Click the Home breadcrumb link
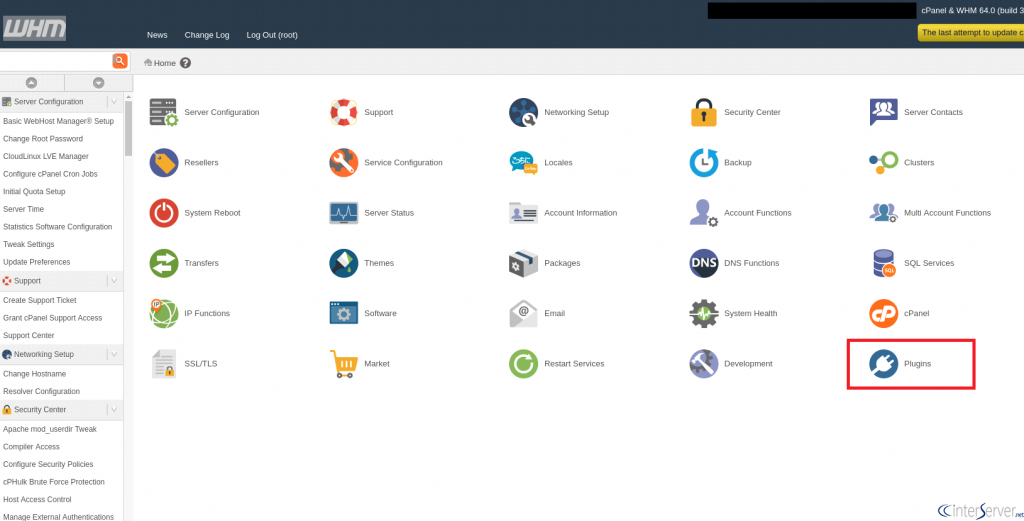This screenshot has height=521, width=1024. (x=165, y=63)
